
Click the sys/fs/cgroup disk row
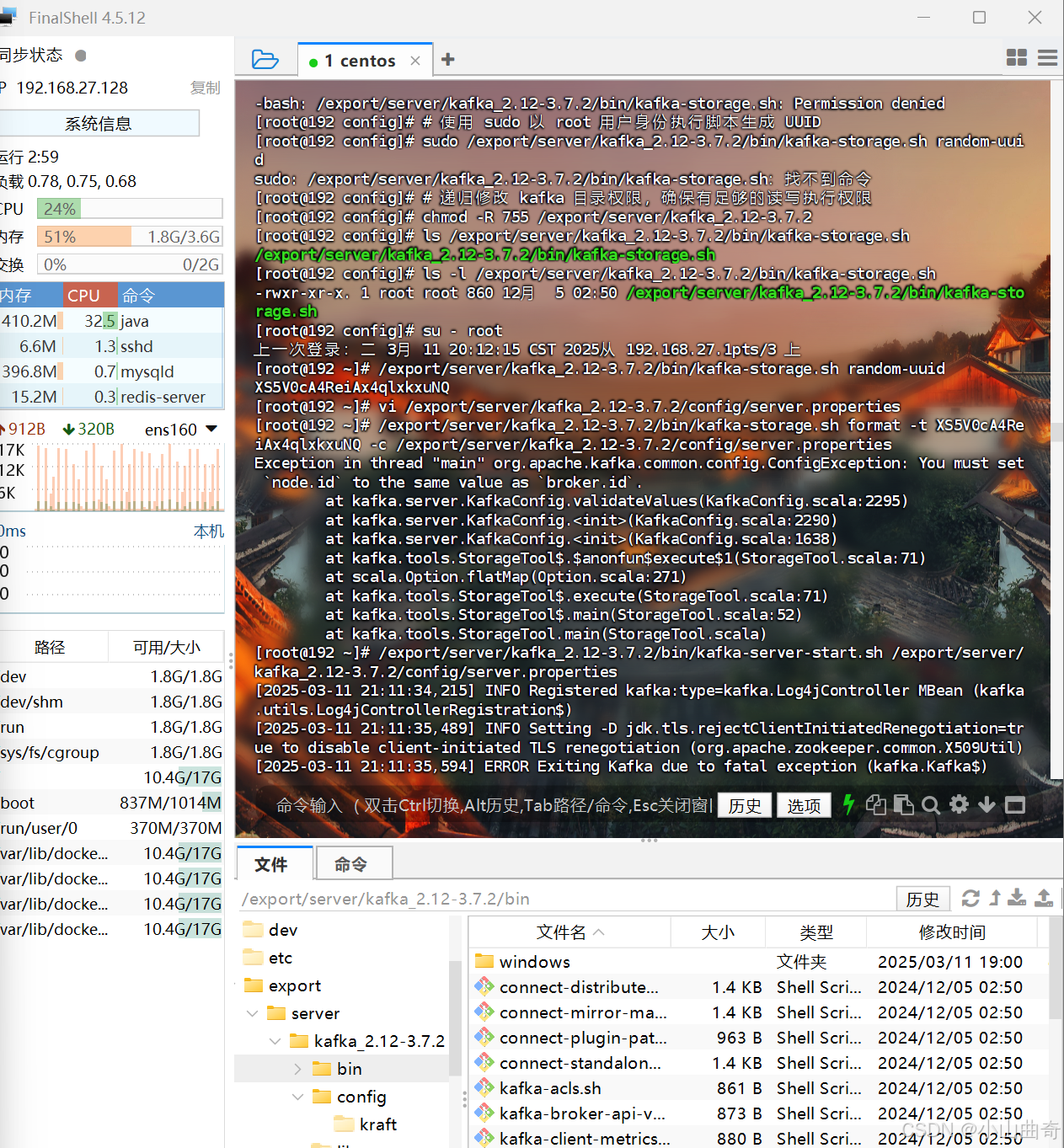click(x=111, y=752)
